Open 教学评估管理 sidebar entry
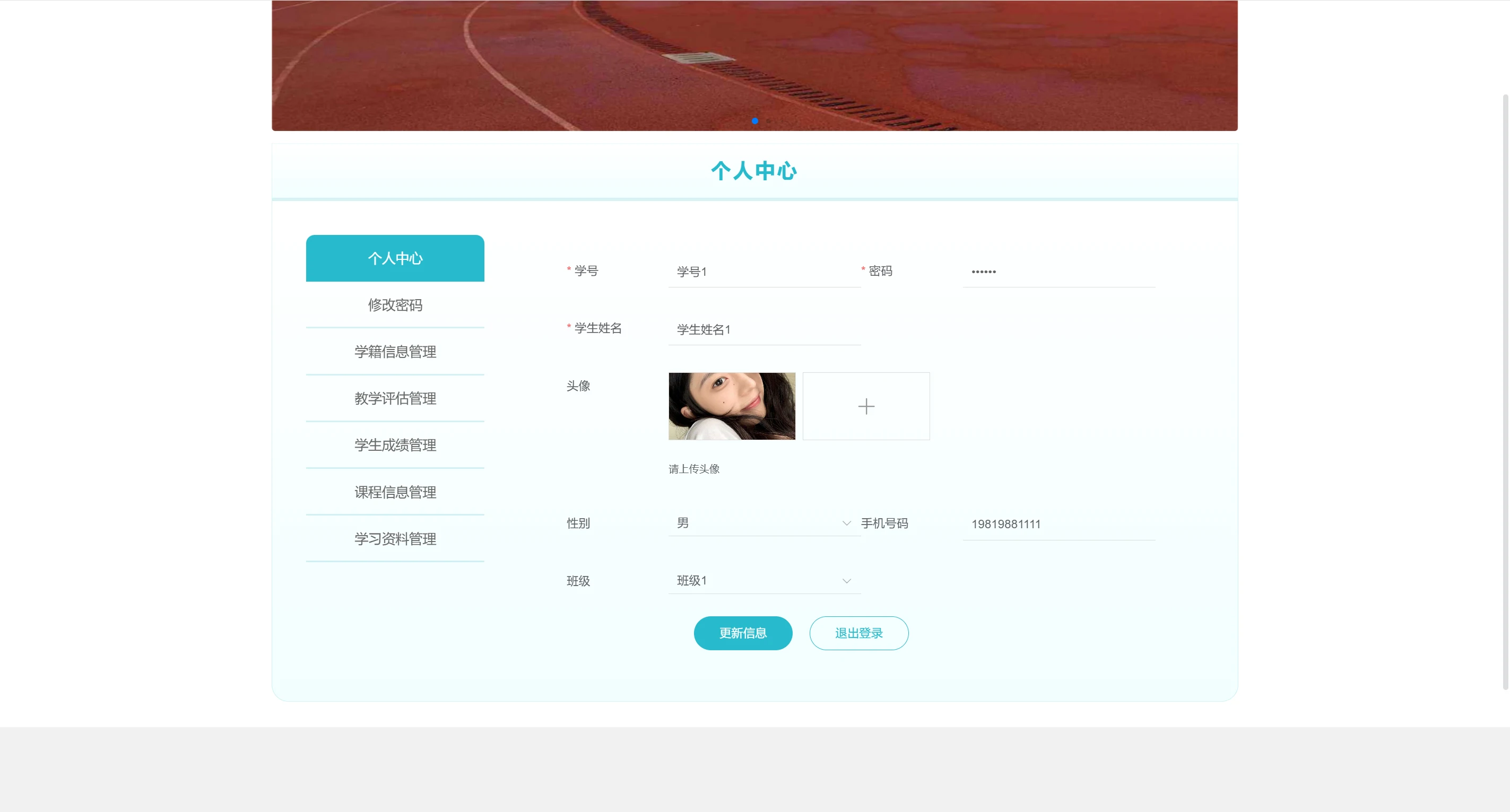Image resolution: width=1510 pixels, height=812 pixels. (x=395, y=398)
